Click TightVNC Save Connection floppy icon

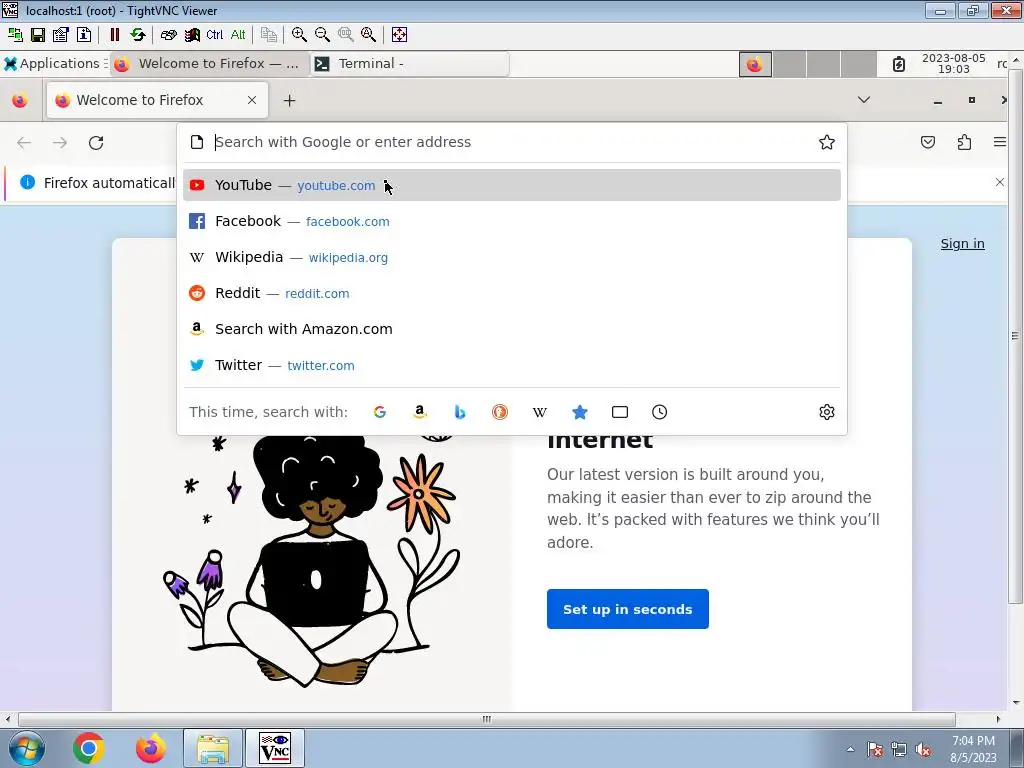(x=38, y=35)
